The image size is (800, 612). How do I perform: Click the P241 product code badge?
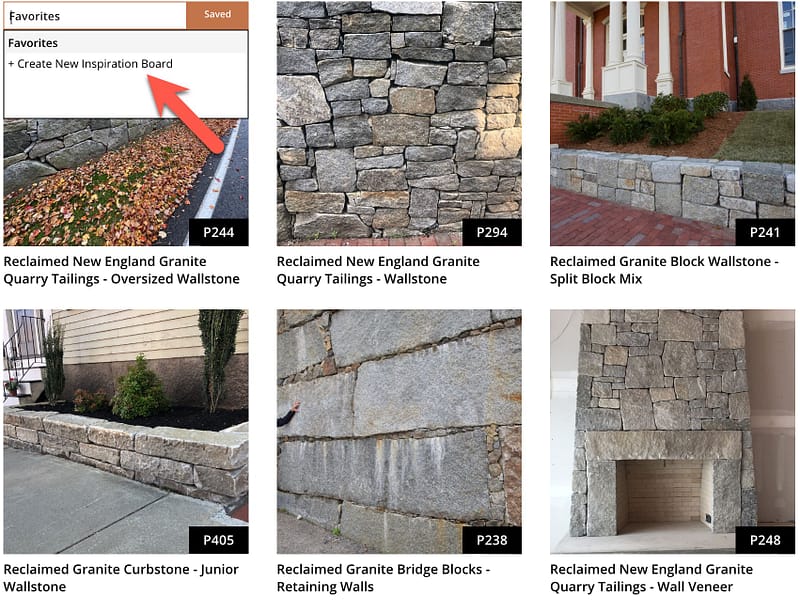[765, 233]
